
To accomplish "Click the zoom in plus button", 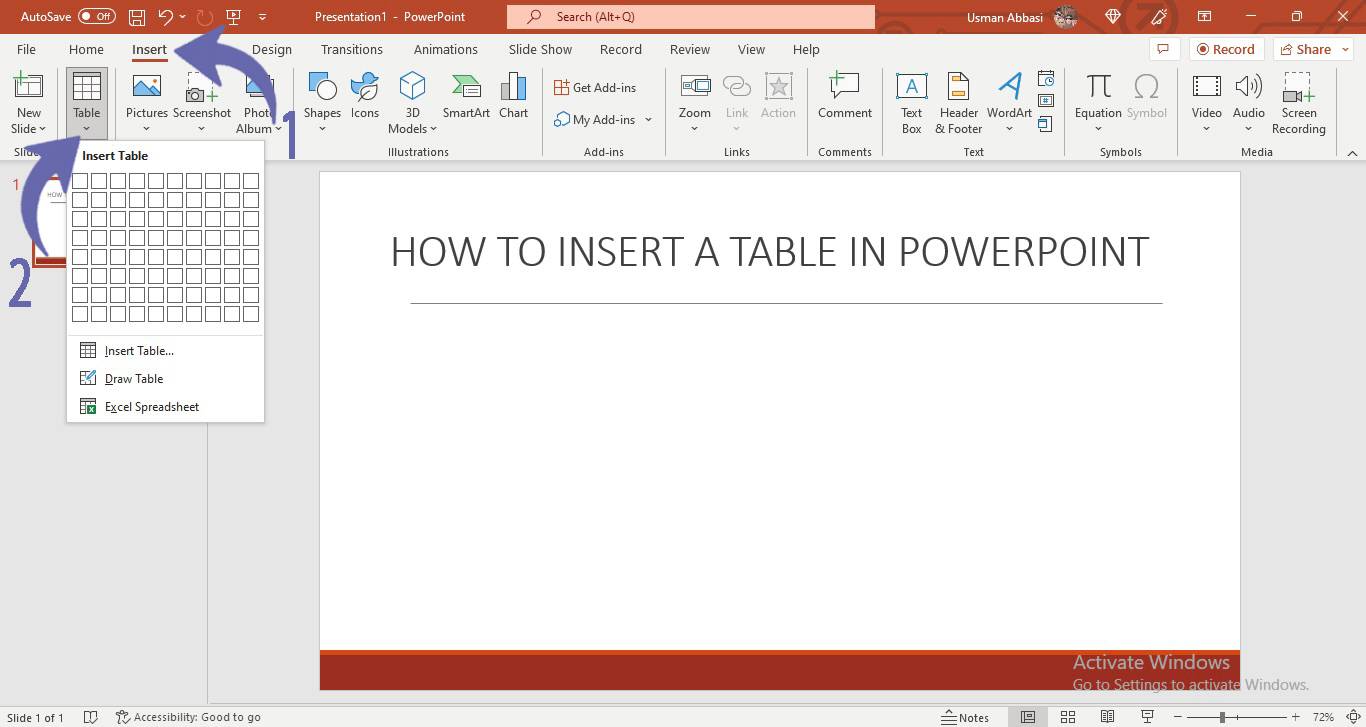I will pos(1296,717).
